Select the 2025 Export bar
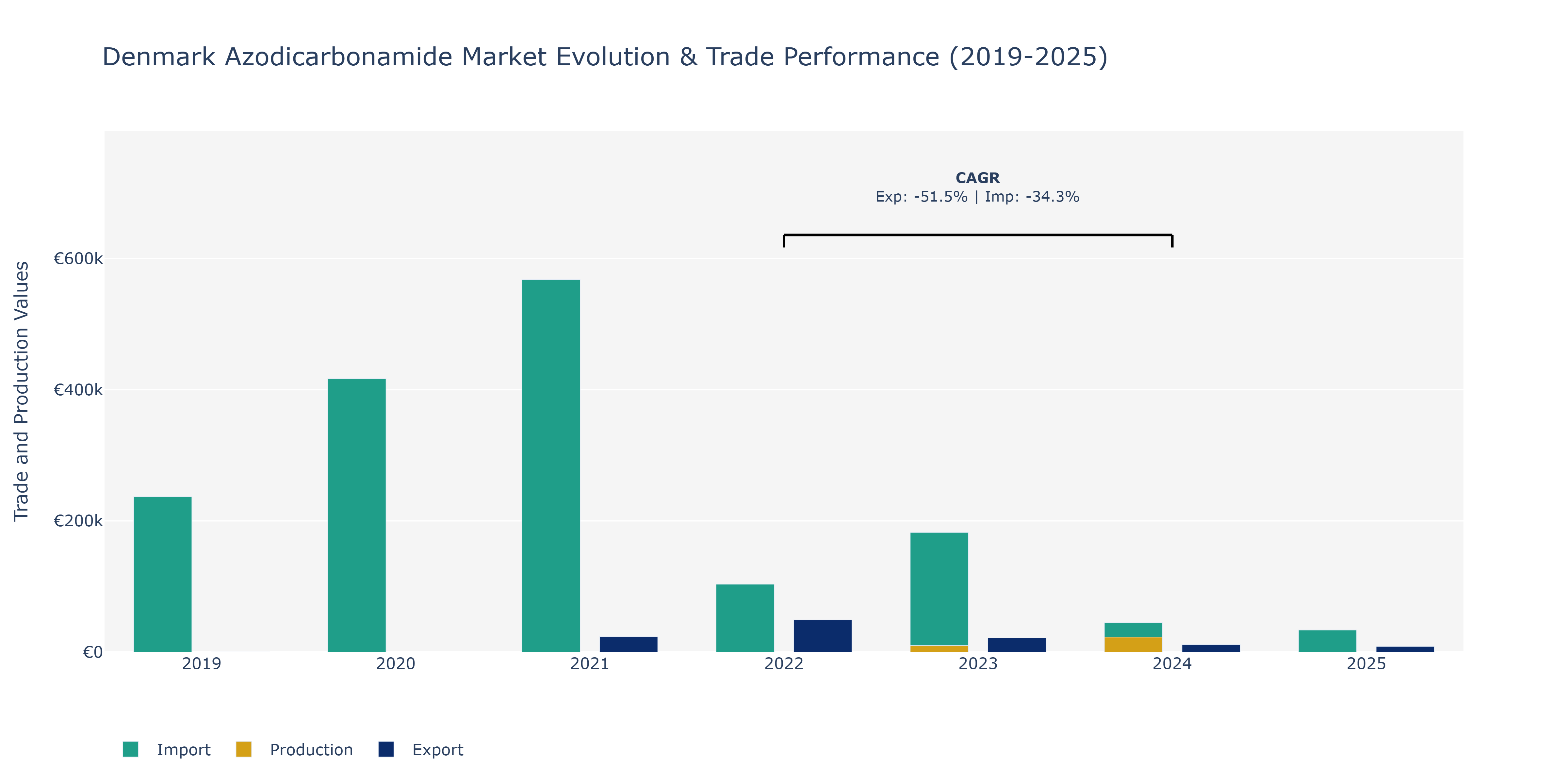The height and width of the screenshot is (784, 1568). pyautogui.click(x=1405, y=649)
